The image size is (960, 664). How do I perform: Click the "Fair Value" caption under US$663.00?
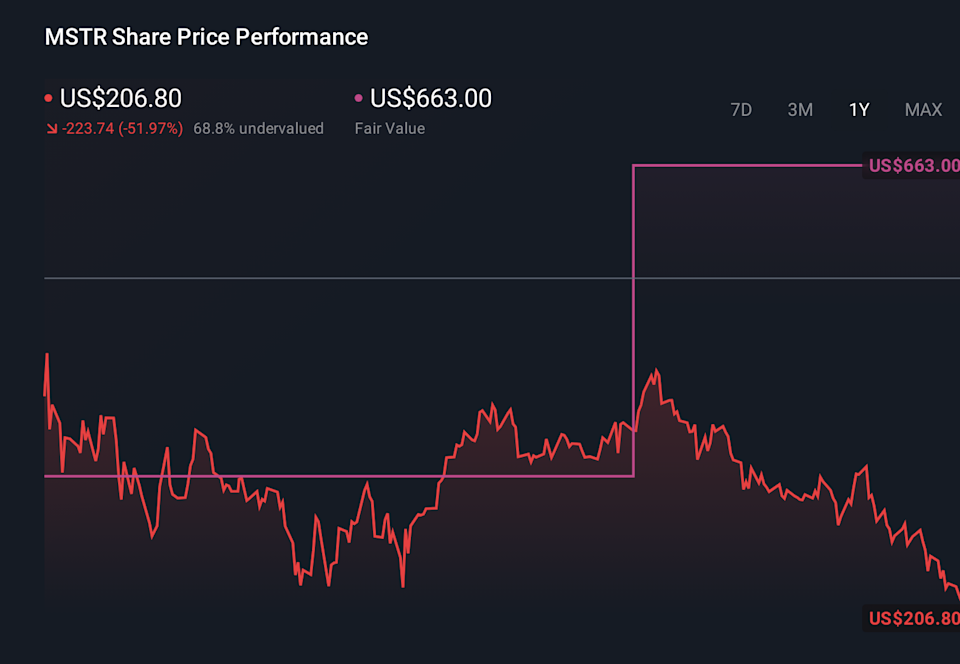389,129
